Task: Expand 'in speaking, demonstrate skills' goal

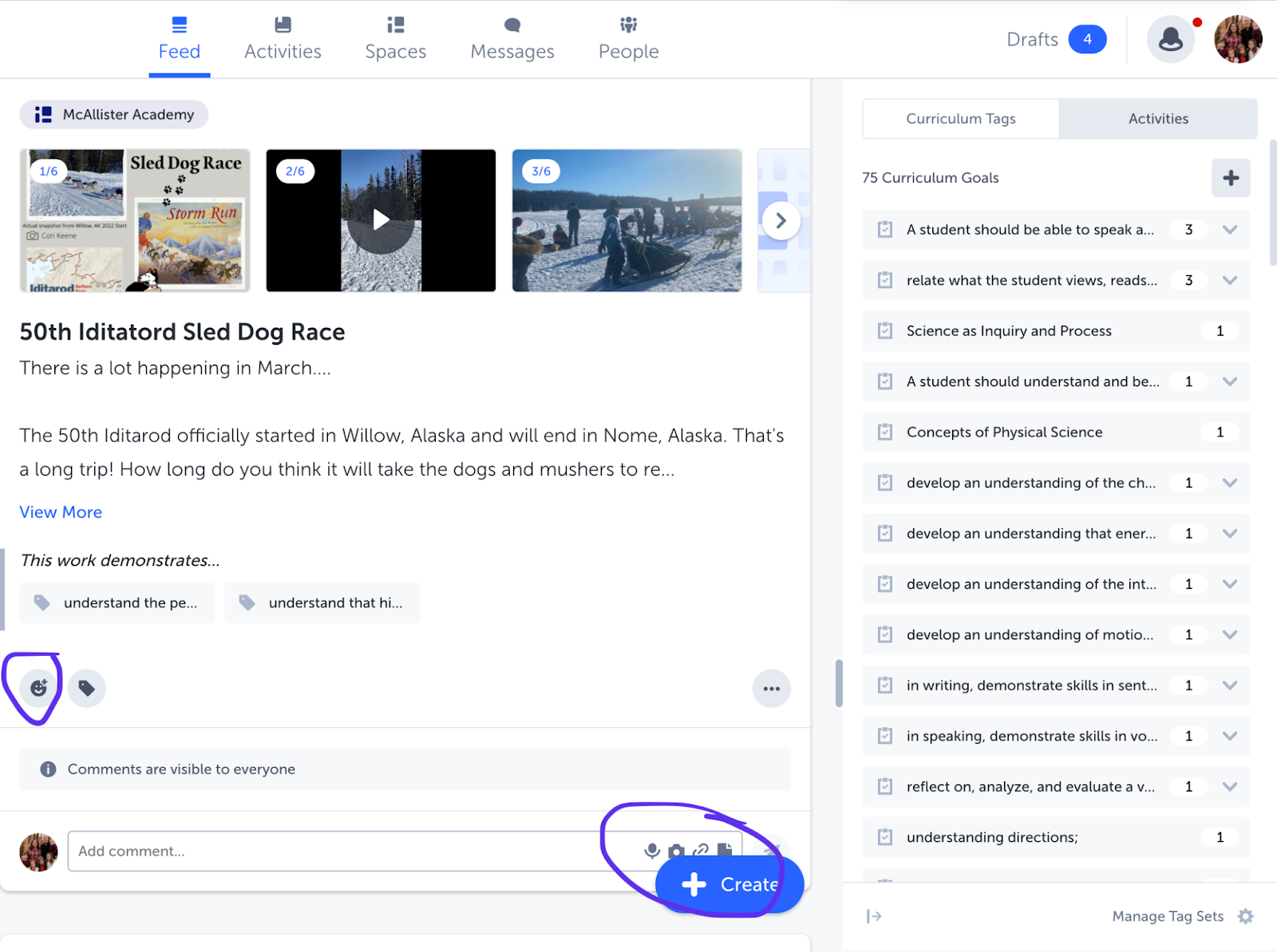Action: click(1230, 736)
